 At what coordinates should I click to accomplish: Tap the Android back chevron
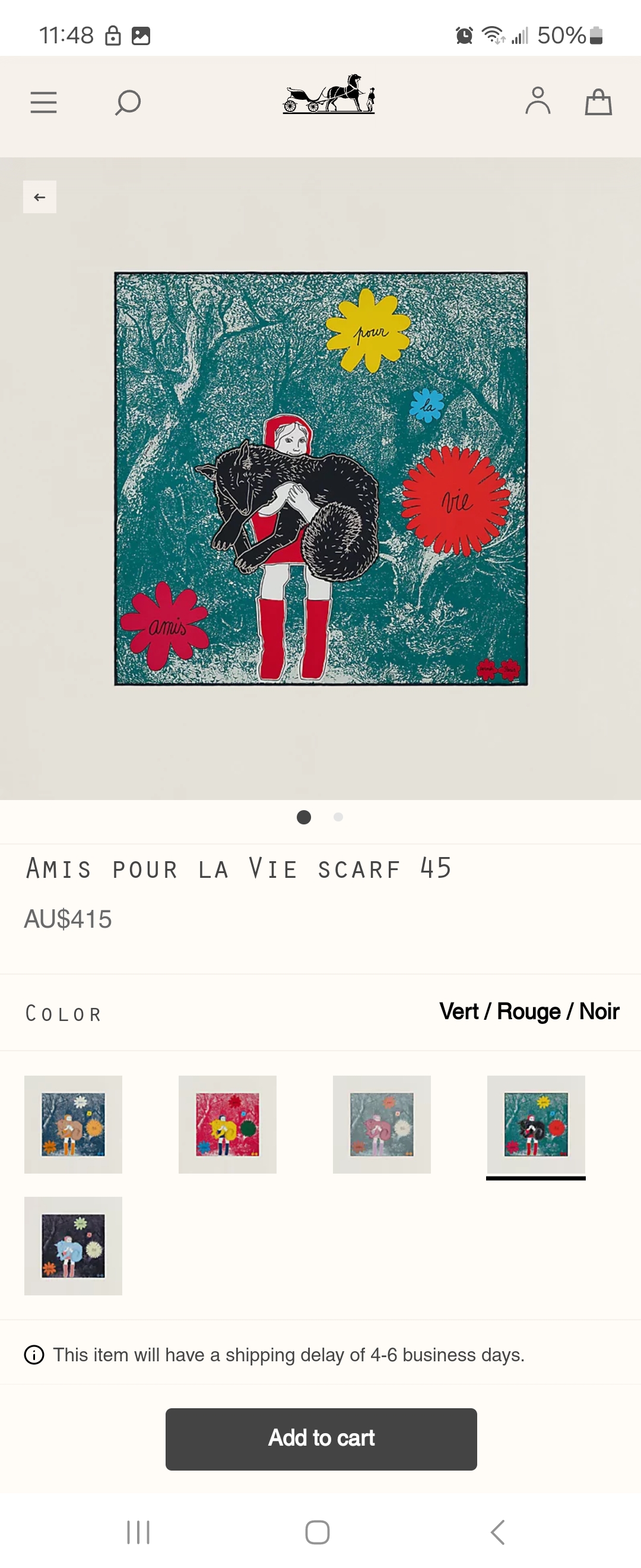point(497,1532)
